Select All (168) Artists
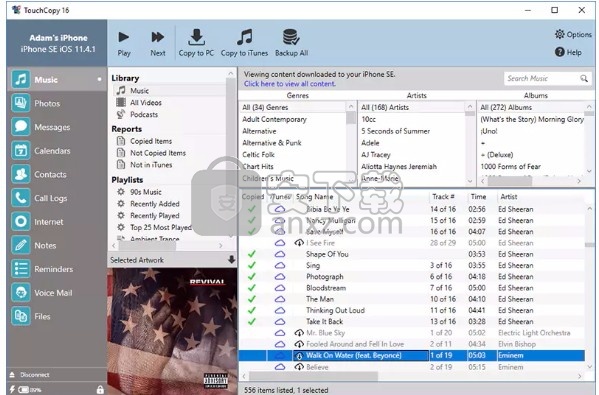The width and height of the screenshot is (599, 395). [385, 107]
